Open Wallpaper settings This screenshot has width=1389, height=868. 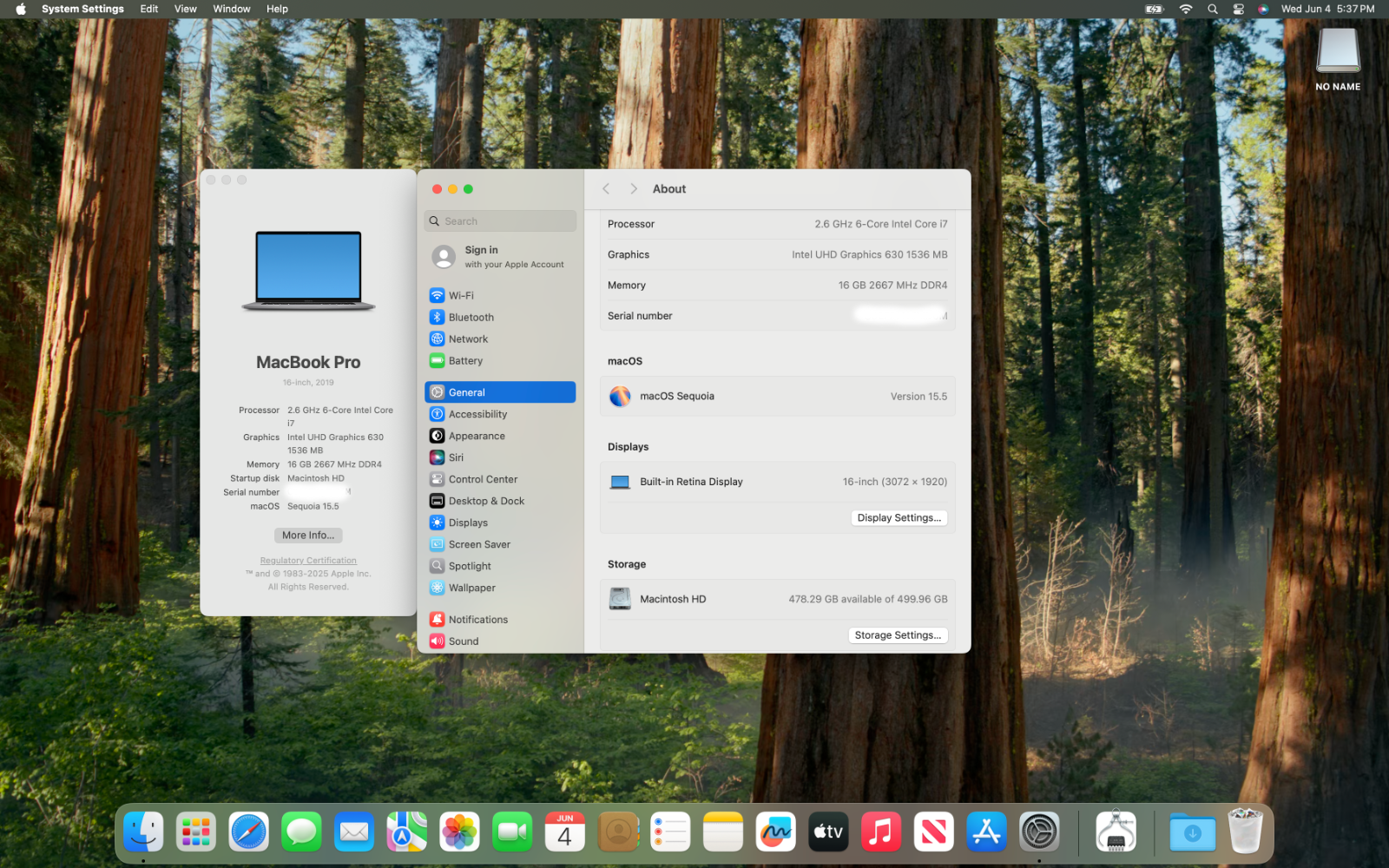(500, 588)
